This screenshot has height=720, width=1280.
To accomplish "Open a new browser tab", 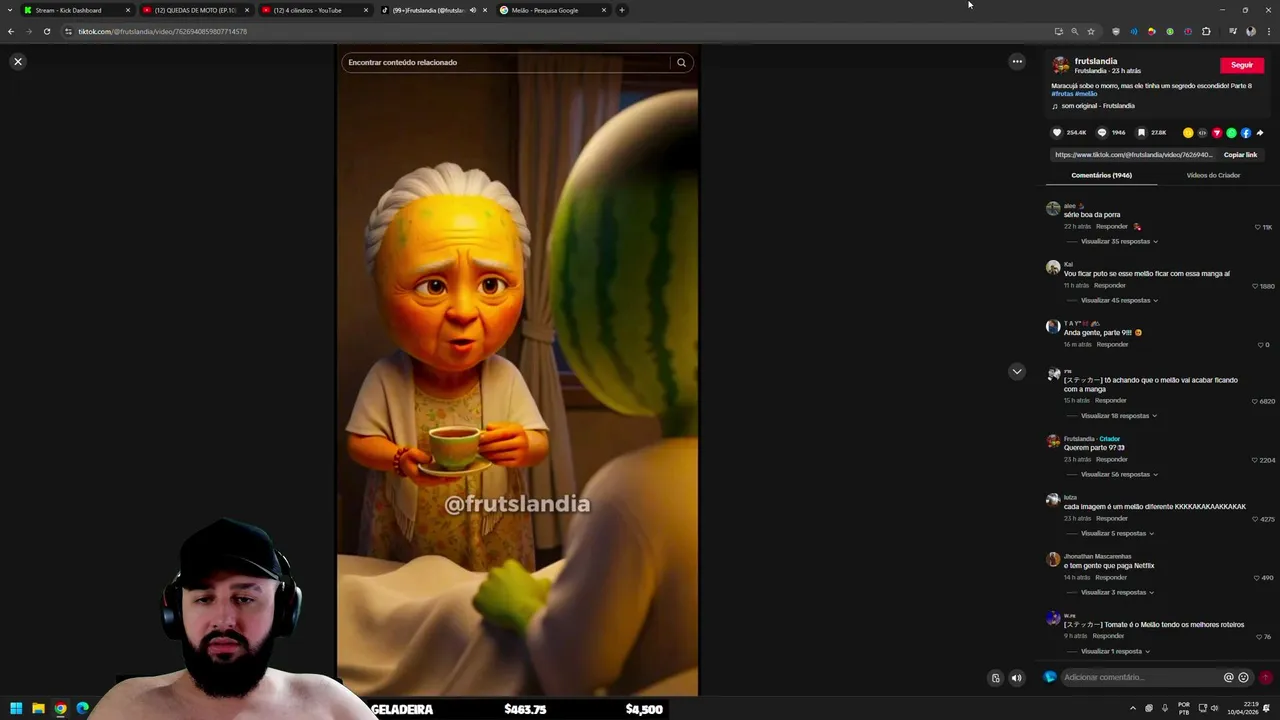I will [622, 10].
